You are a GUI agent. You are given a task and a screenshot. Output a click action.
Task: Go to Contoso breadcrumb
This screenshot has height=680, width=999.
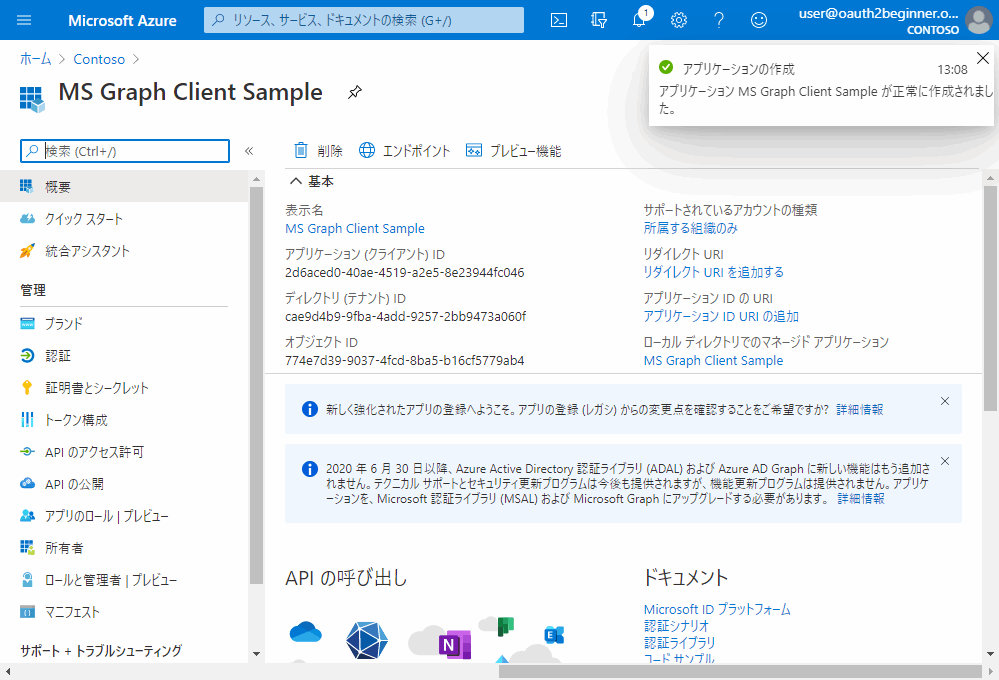[99, 59]
